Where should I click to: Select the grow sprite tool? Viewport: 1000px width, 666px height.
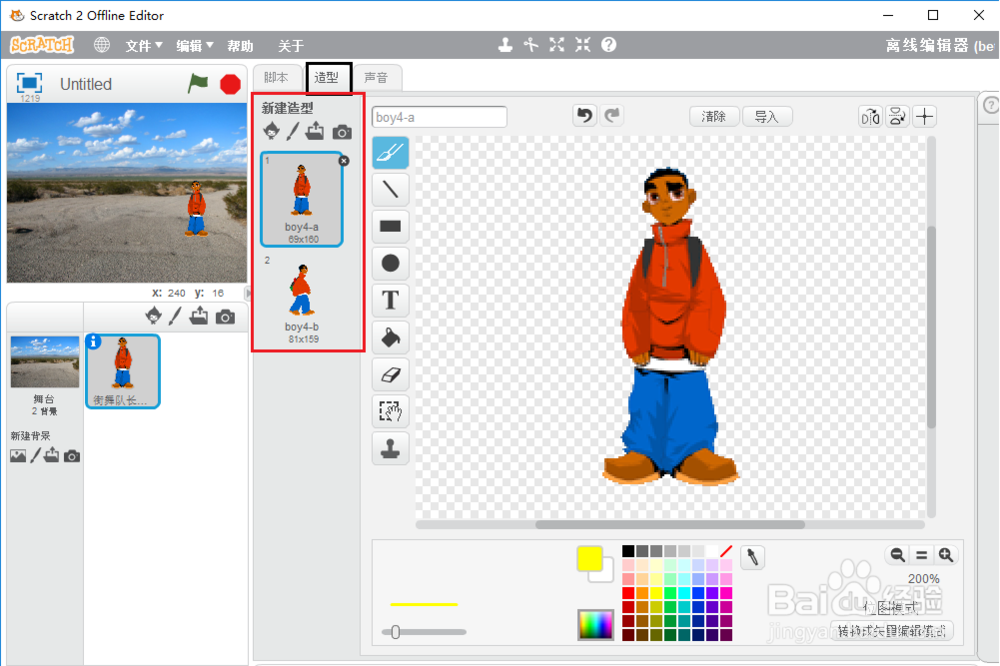[557, 45]
